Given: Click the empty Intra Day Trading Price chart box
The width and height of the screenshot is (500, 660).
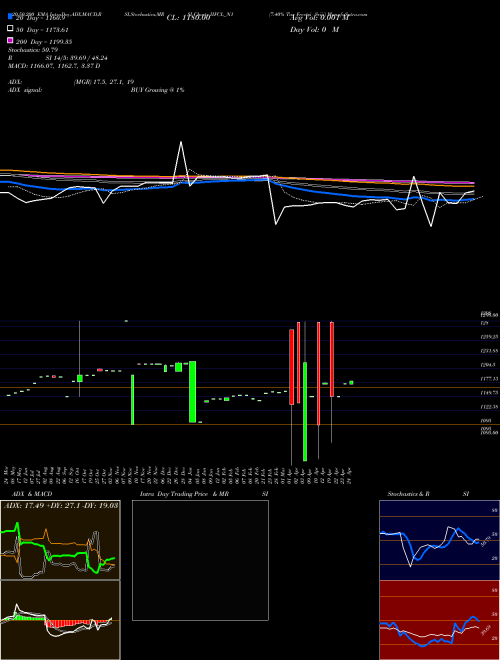Looking at the screenshot, I should (x=200, y=560).
